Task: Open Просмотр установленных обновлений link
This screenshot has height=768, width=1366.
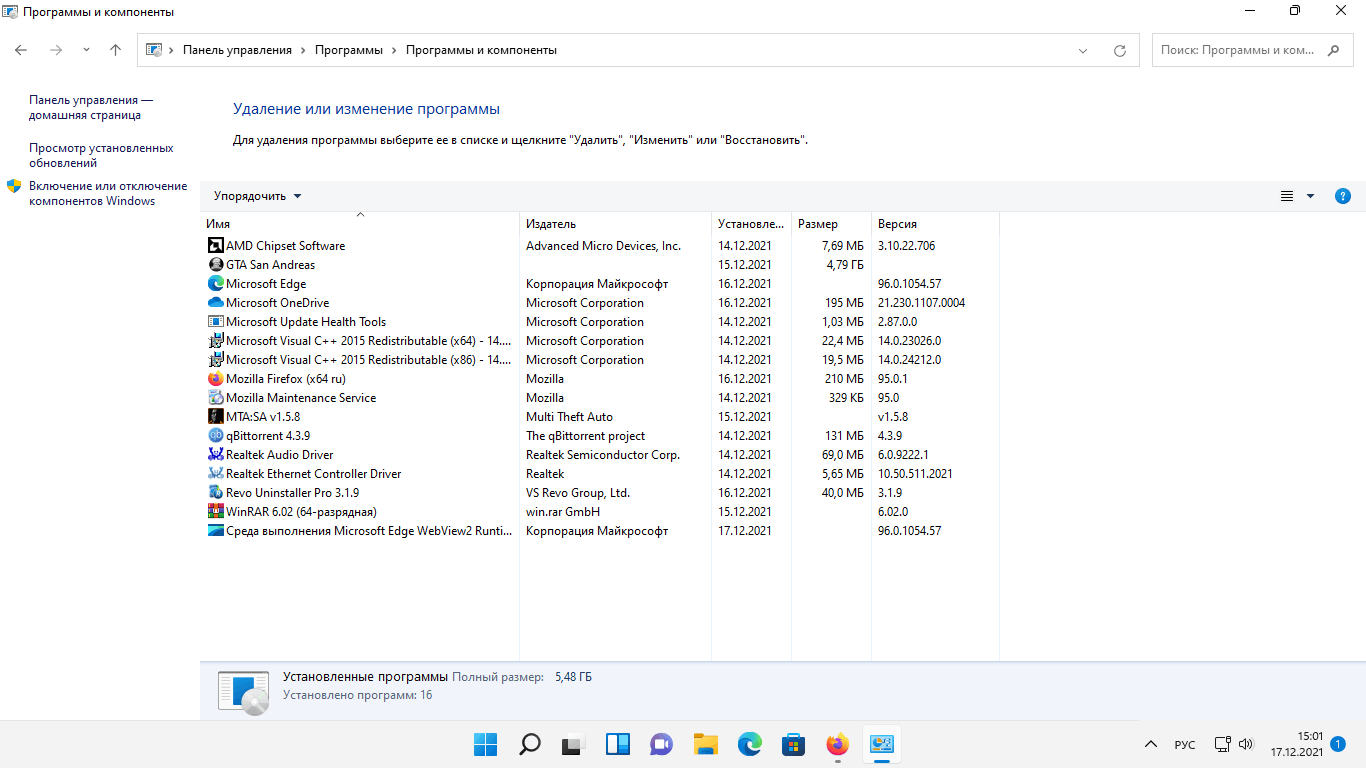Action: click(x=101, y=155)
